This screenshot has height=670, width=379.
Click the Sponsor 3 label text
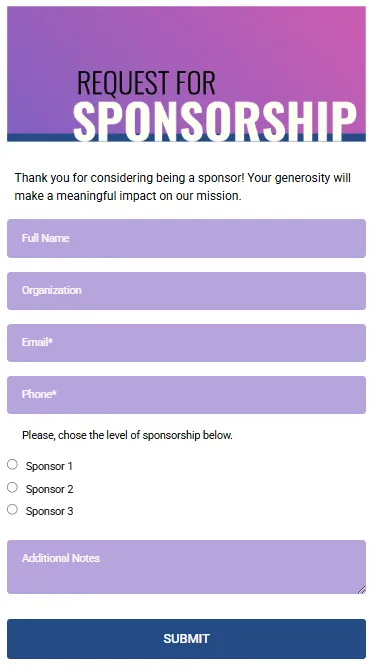pyautogui.click(x=50, y=511)
